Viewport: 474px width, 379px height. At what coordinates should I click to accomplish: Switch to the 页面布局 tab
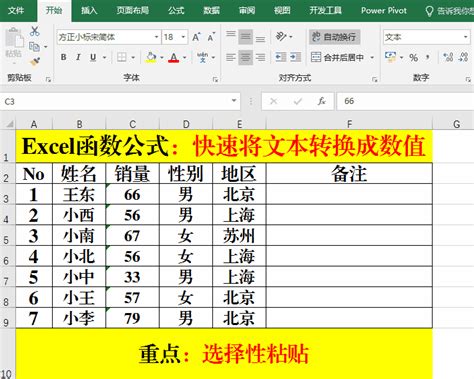[132, 11]
